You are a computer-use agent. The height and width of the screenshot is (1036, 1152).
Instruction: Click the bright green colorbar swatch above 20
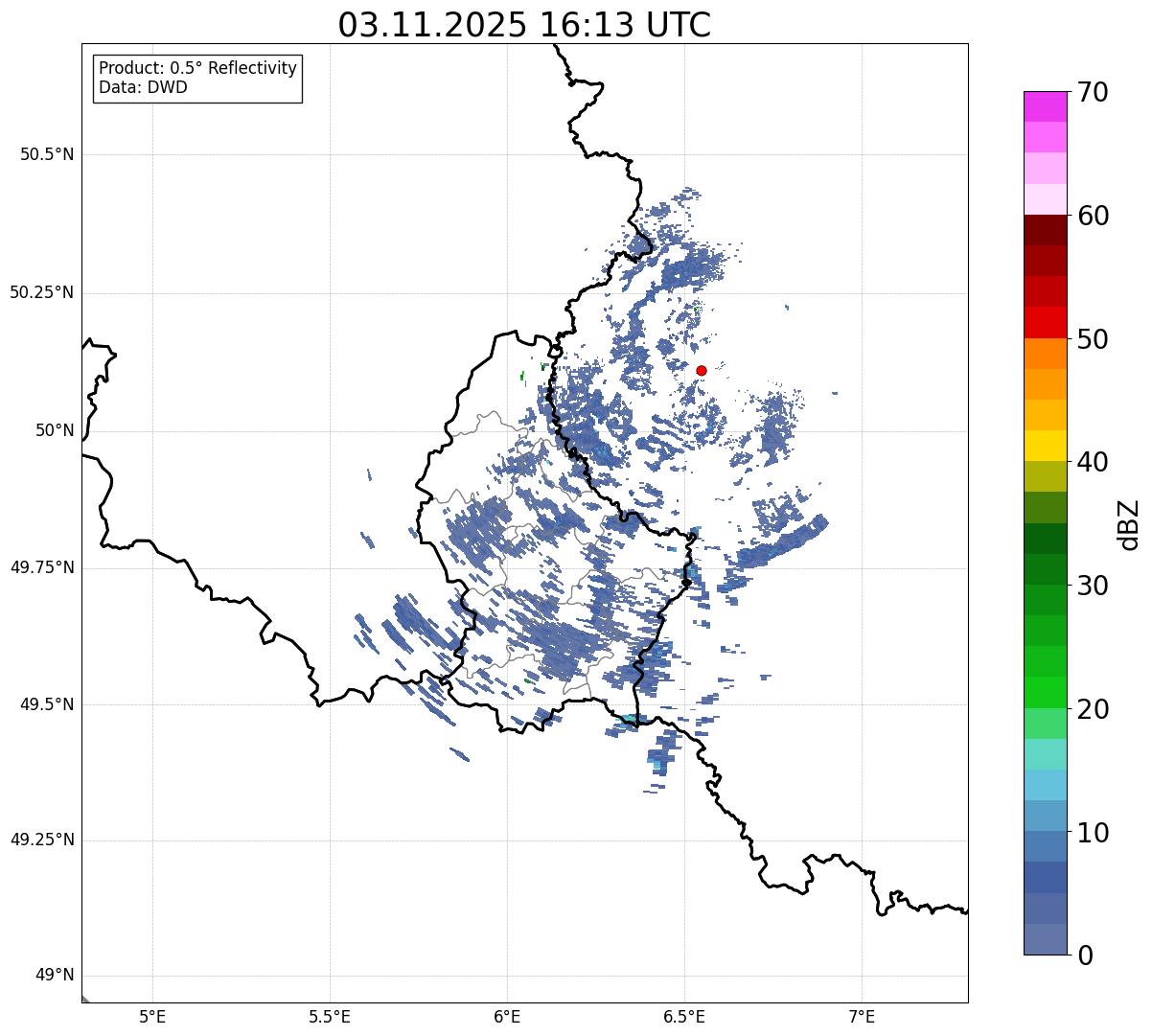tap(1046, 693)
